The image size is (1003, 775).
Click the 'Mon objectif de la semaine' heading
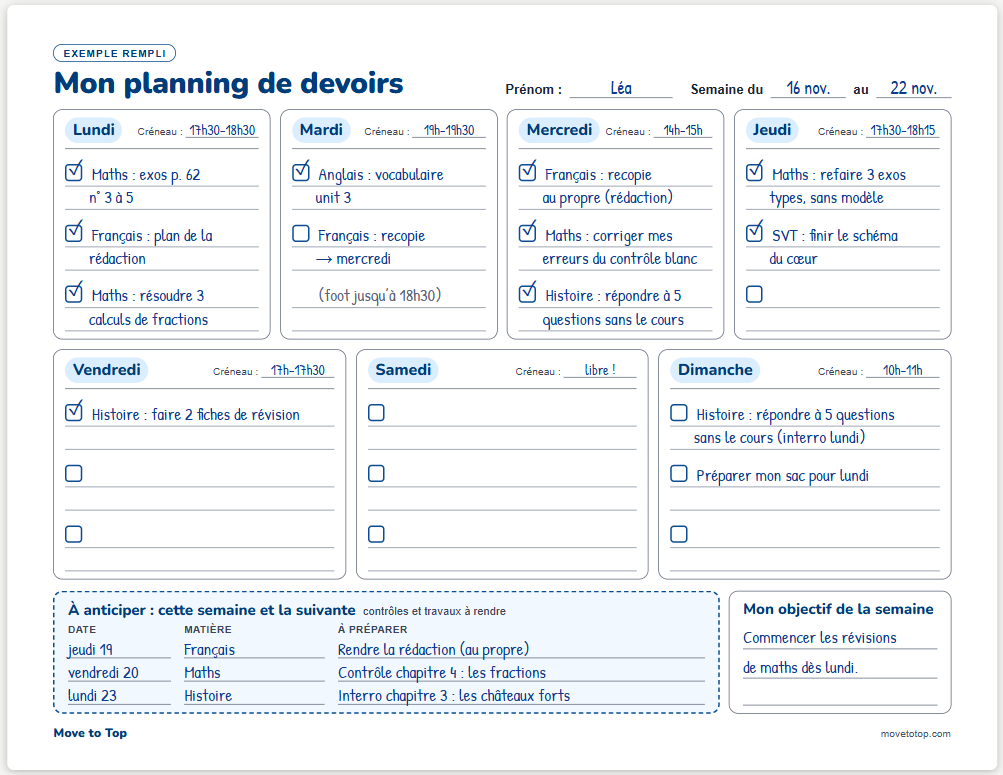click(838, 609)
